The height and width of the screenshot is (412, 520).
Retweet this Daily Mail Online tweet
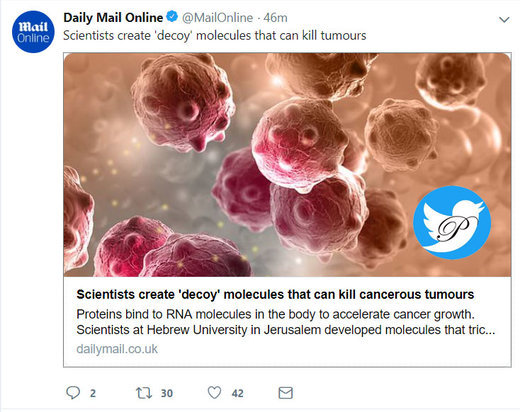click(x=144, y=393)
